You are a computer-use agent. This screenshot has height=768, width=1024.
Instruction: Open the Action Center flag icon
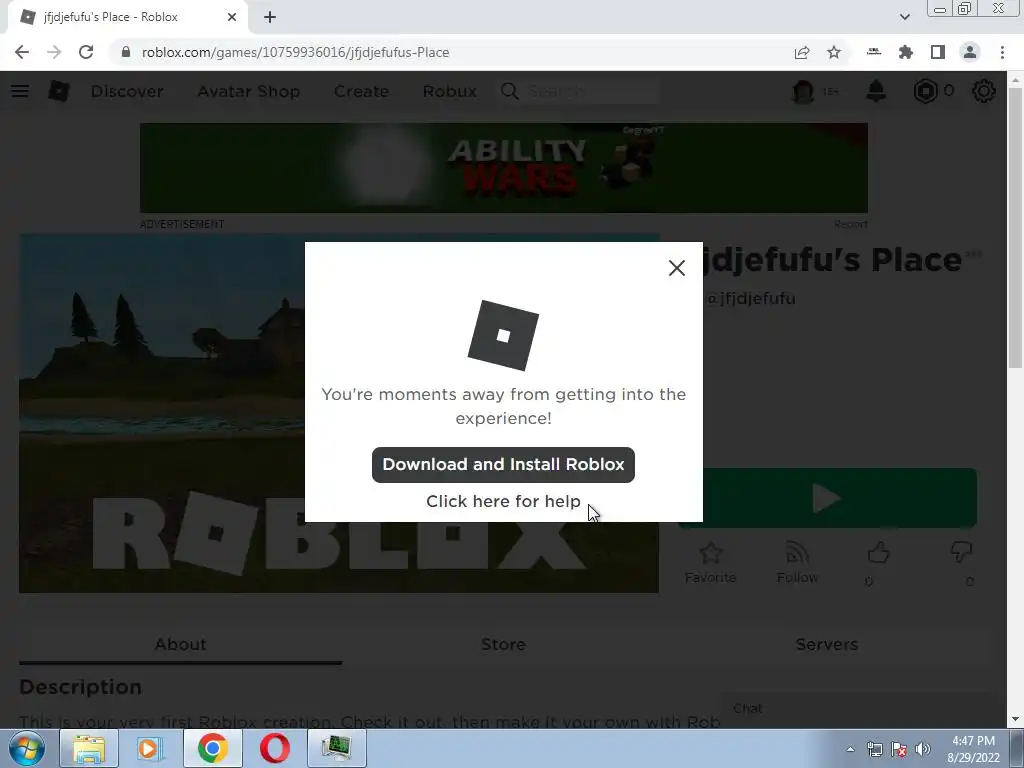(x=899, y=750)
